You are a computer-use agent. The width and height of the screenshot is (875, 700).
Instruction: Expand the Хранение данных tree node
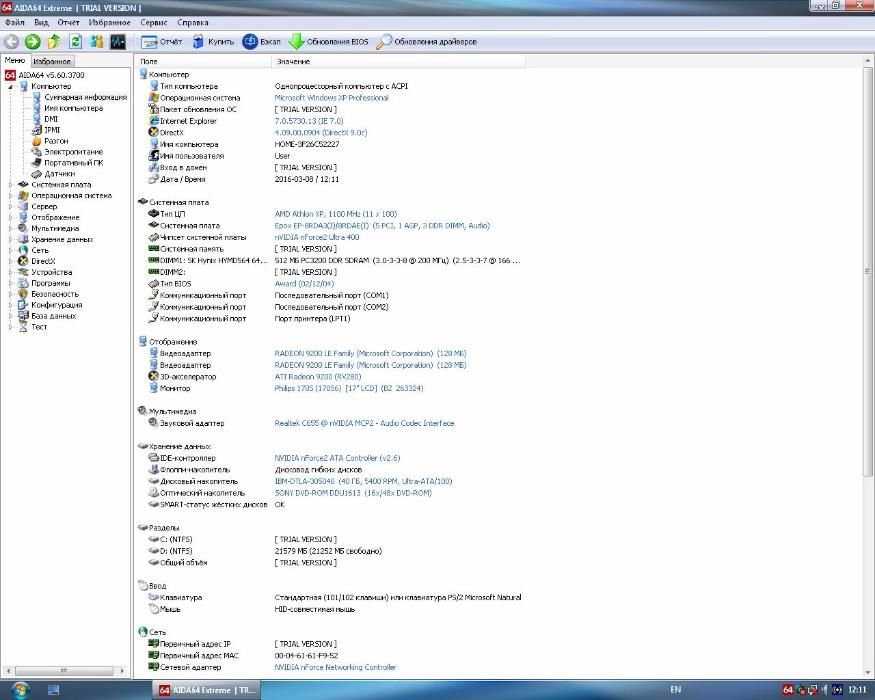10,239
